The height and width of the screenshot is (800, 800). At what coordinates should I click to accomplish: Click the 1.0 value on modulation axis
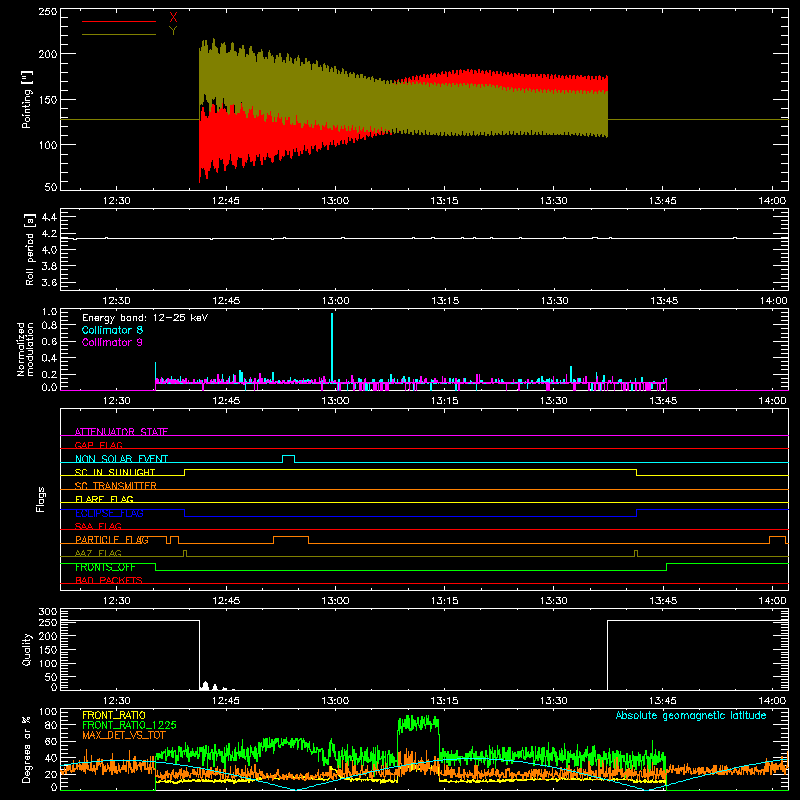(x=49, y=312)
